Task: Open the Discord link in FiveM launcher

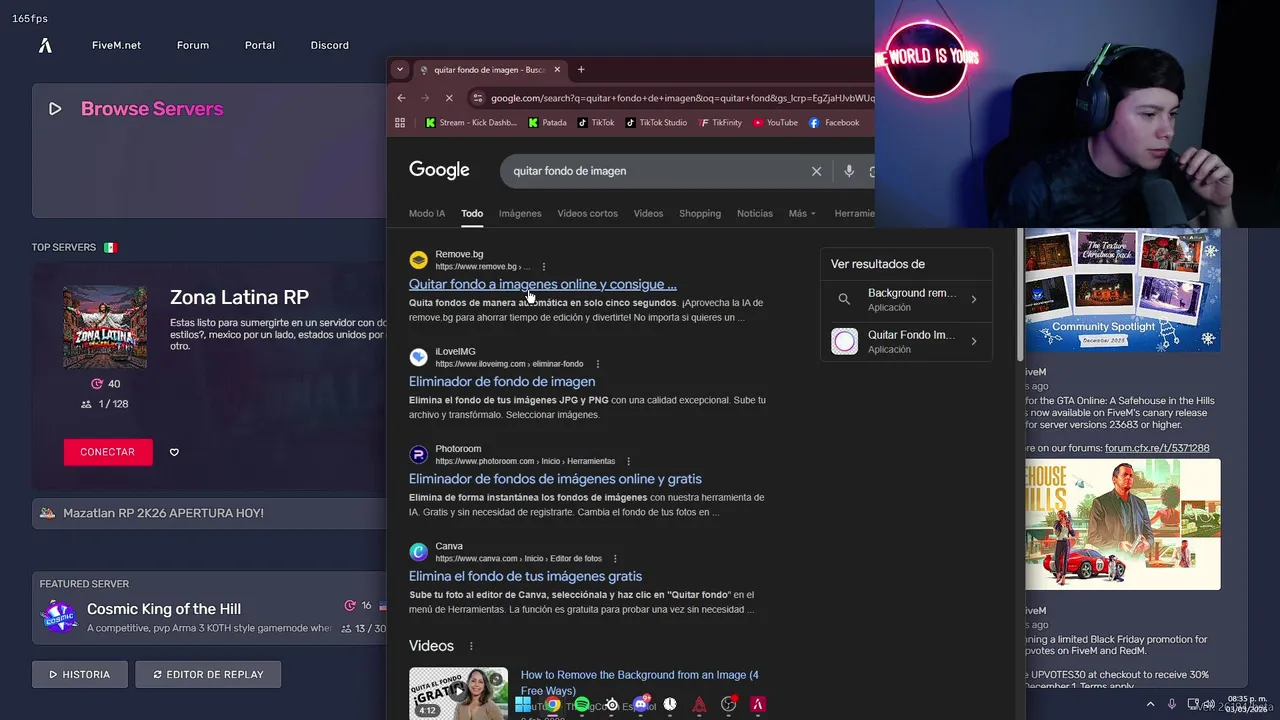Action: tap(329, 45)
